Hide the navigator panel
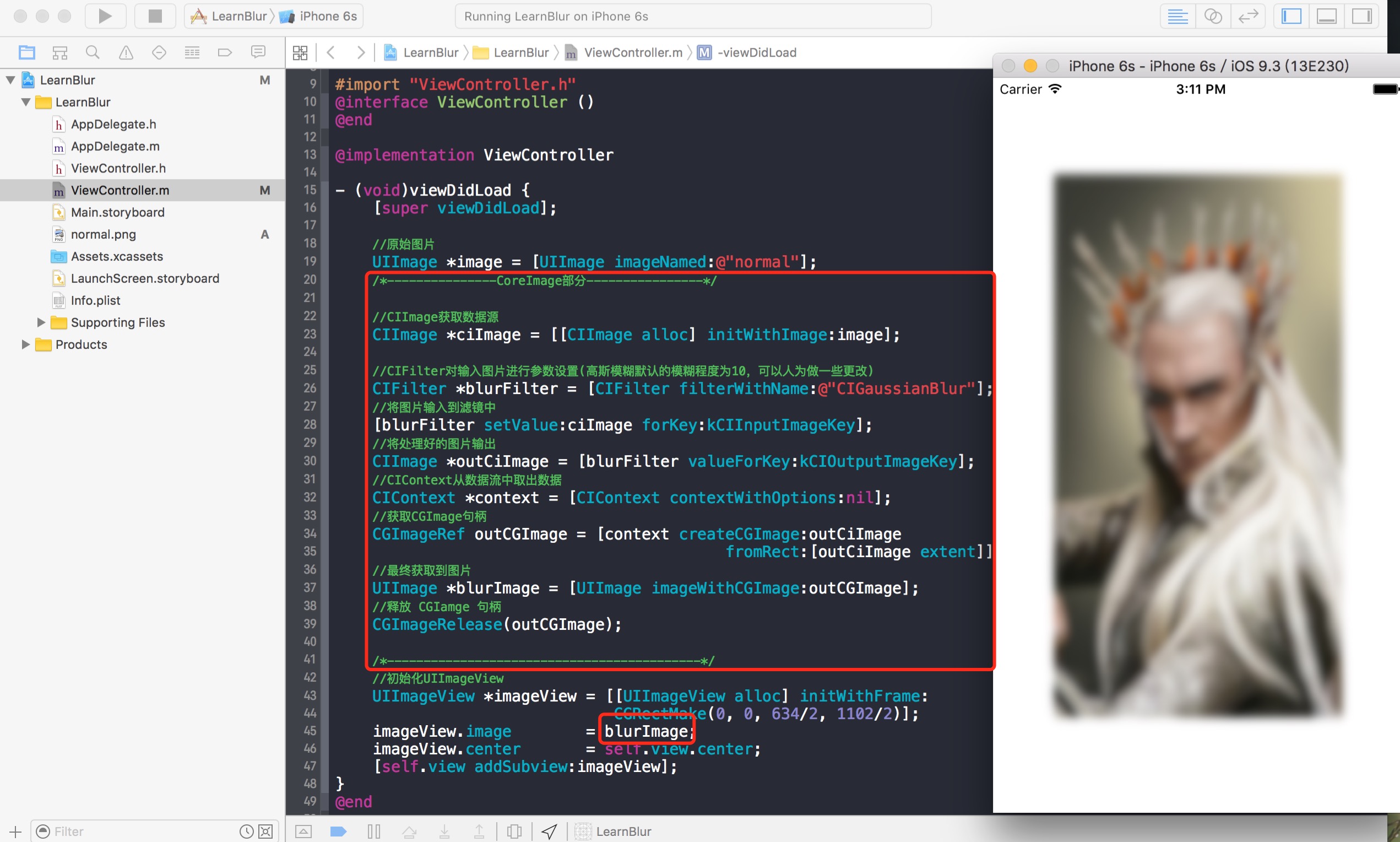The width and height of the screenshot is (1400, 842). pyautogui.click(x=1291, y=16)
